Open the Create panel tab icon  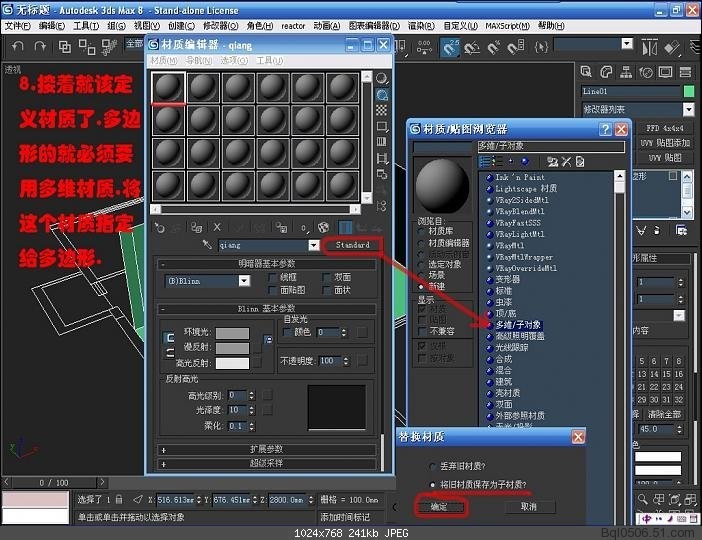[586, 72]
